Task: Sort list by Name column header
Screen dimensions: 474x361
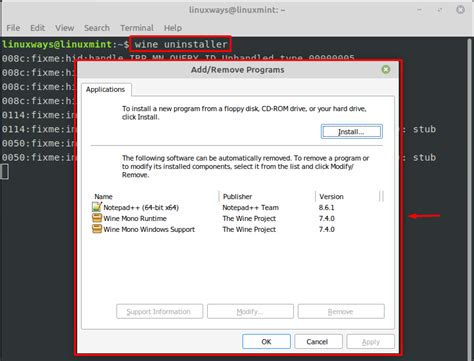Action: (155, 196)
